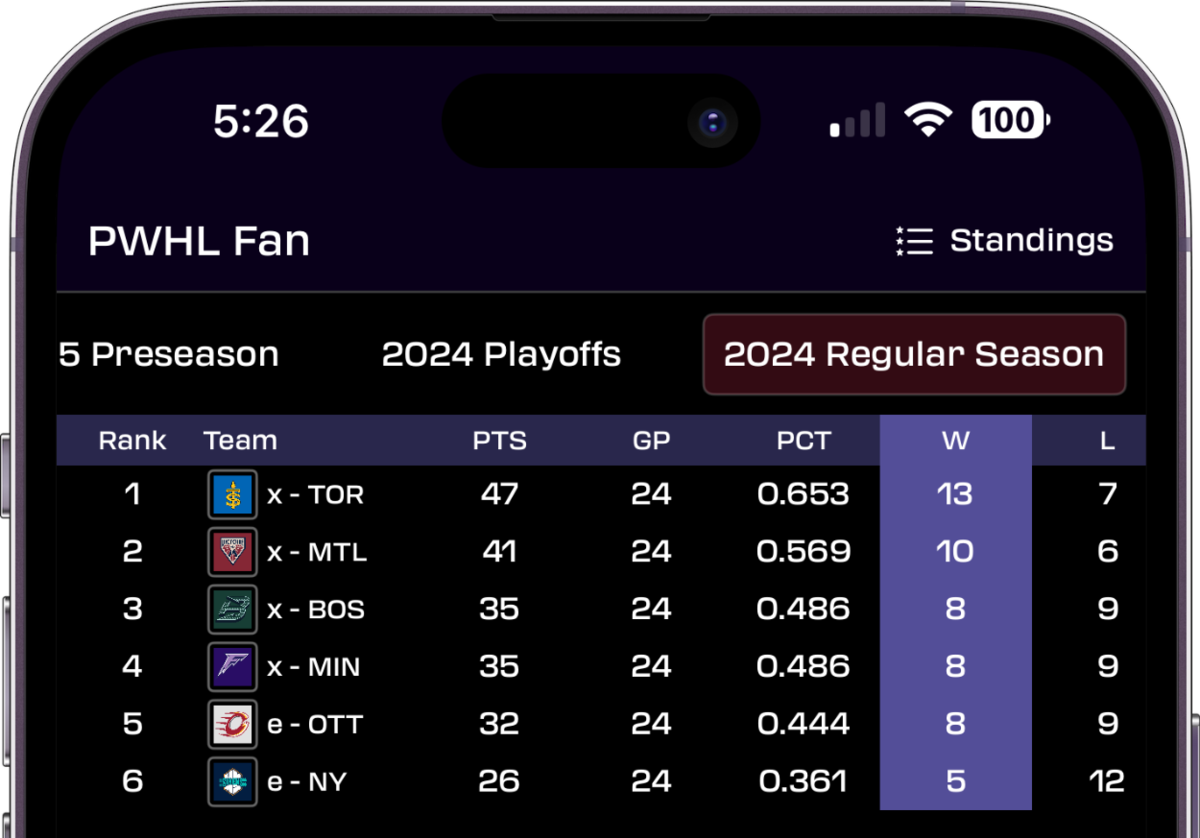Viewport: 1200px width, 838px height.
Task: Select the New York Sirens logo
Action: tap(232, 782)
